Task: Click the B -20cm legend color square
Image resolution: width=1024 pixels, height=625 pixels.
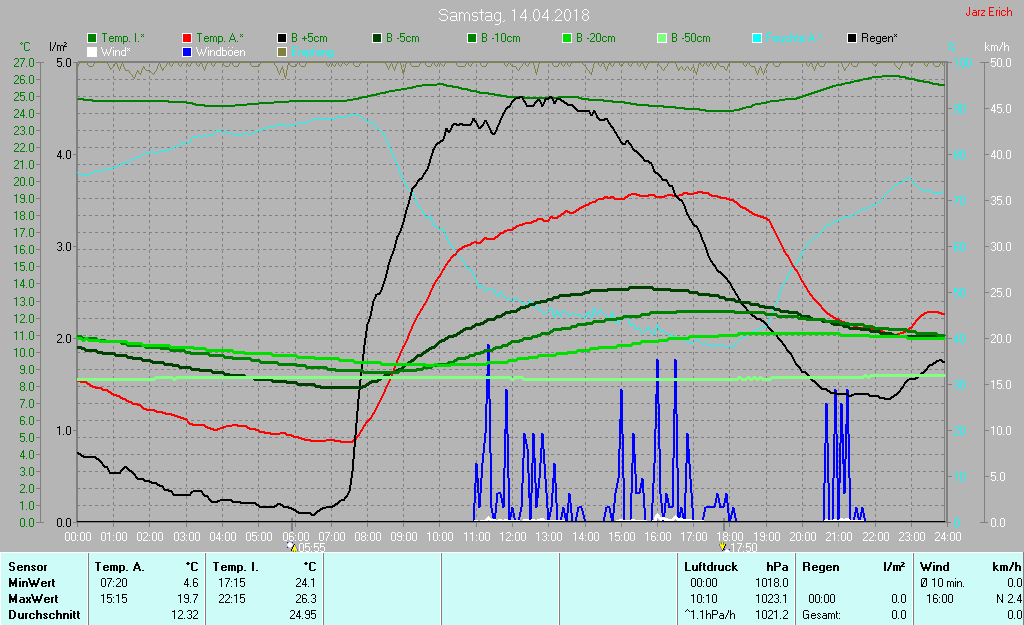Action: click(x=568, y=38)
